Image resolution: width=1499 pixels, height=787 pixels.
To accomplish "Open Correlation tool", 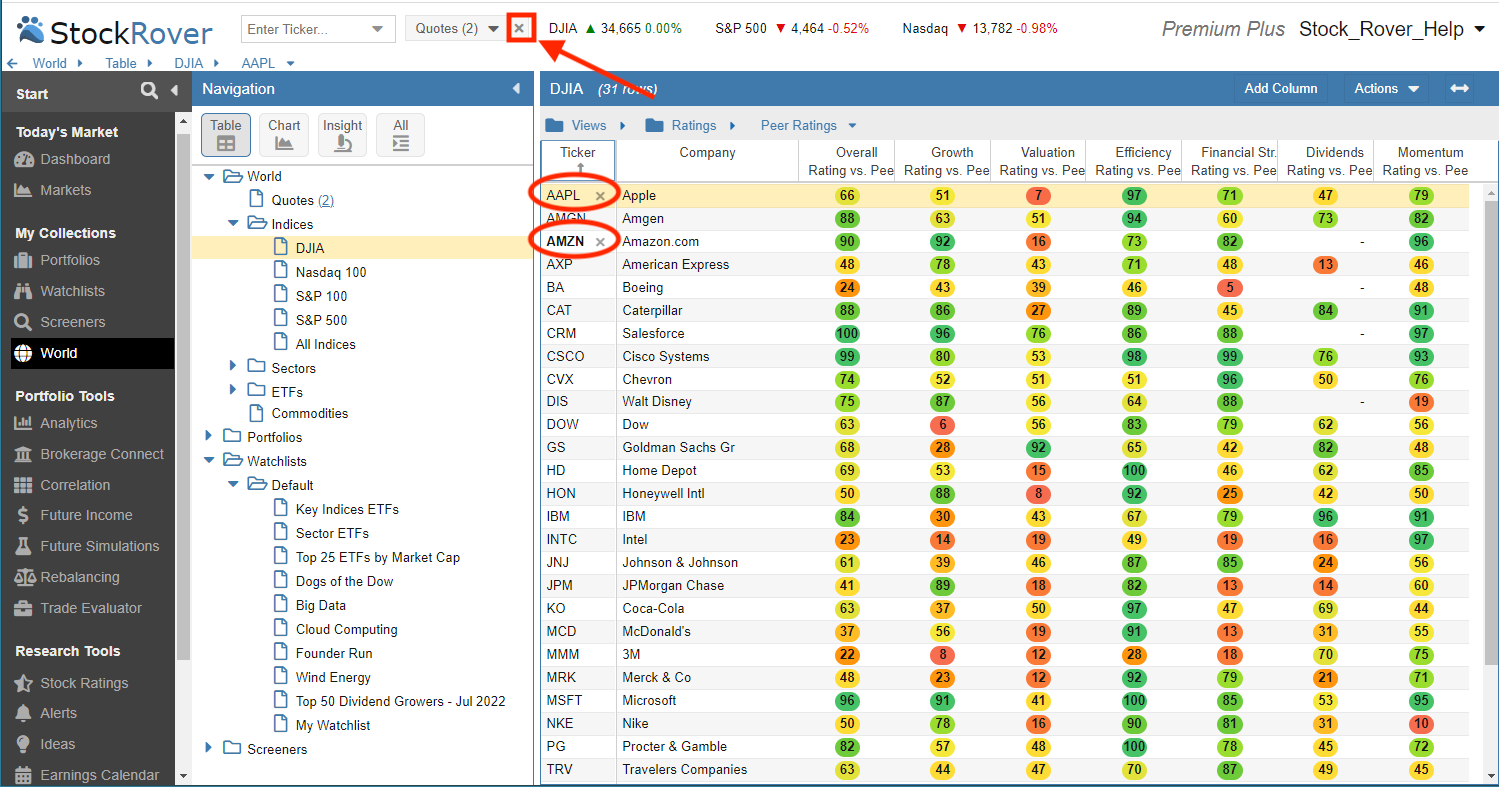I will [61, 485].
